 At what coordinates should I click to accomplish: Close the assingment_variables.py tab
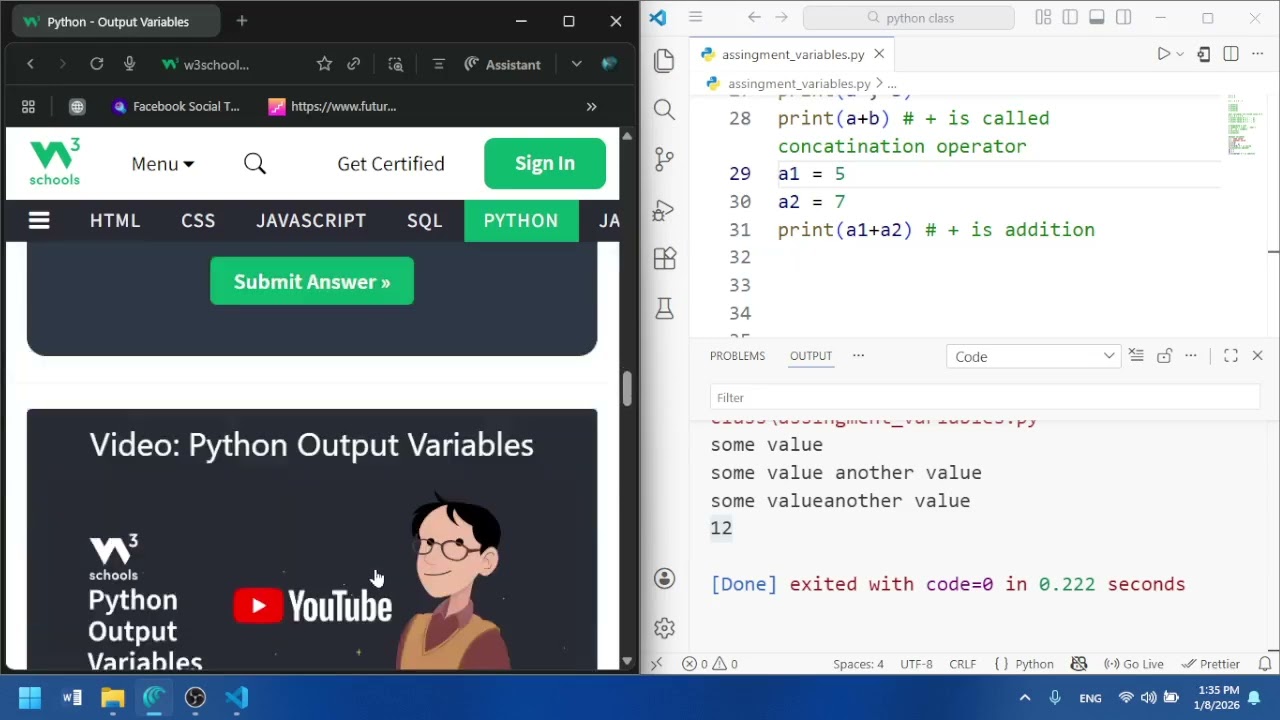[x=879, y=54]
